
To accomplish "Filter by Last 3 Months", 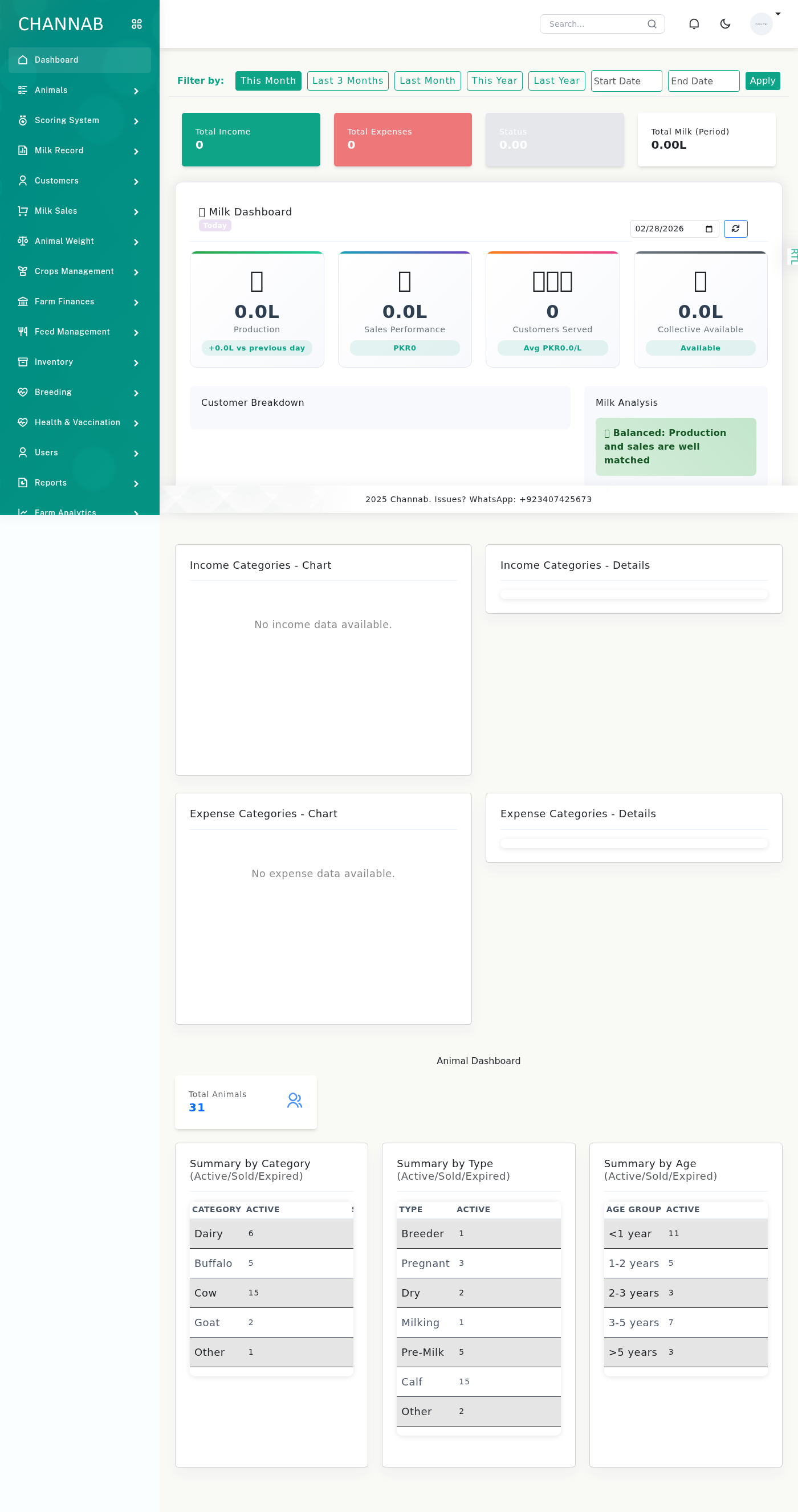I will 347,81.
